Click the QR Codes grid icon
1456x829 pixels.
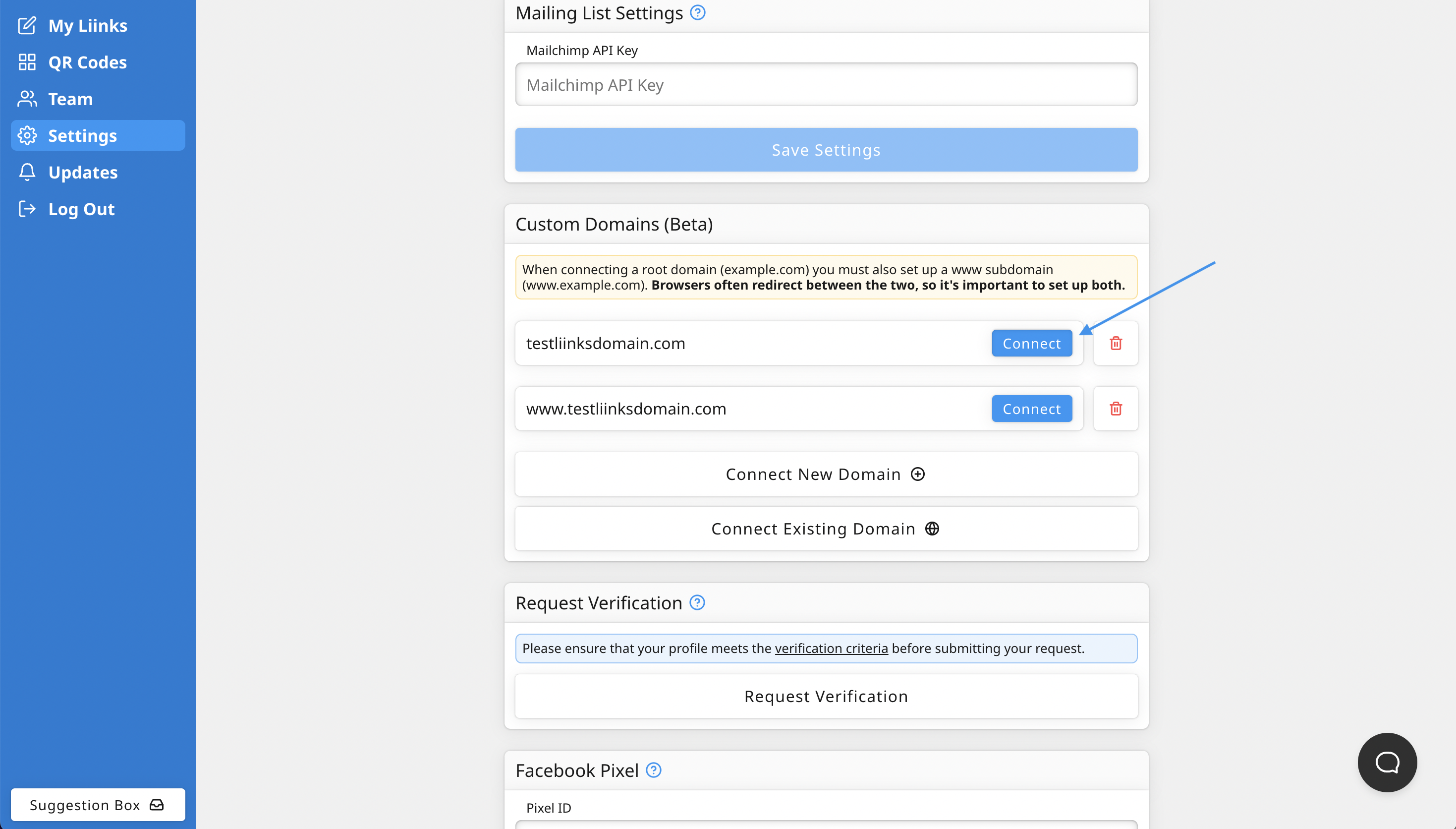27,62
